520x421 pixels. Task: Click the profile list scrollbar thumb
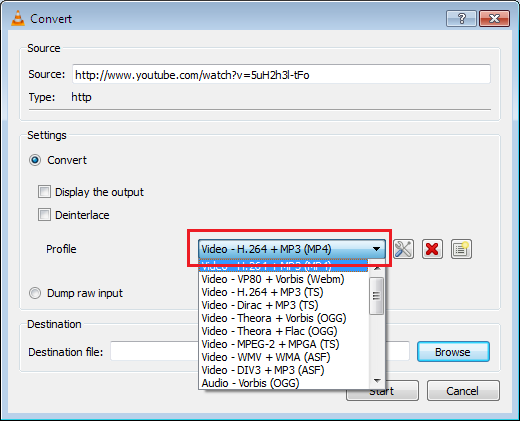click(x=377, y=296)
